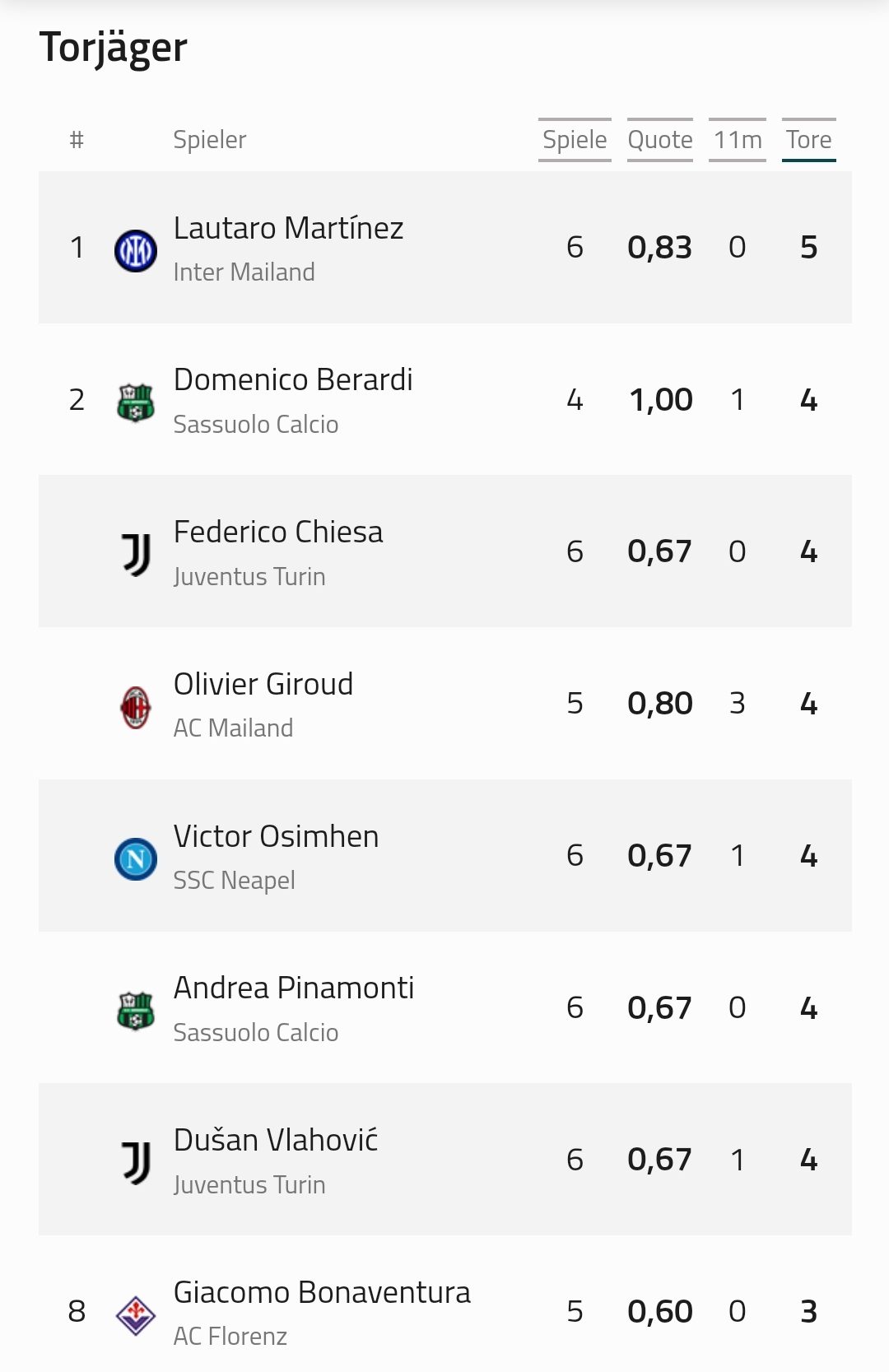
Task: Click the Spieler column header
Action: [210, 140]
